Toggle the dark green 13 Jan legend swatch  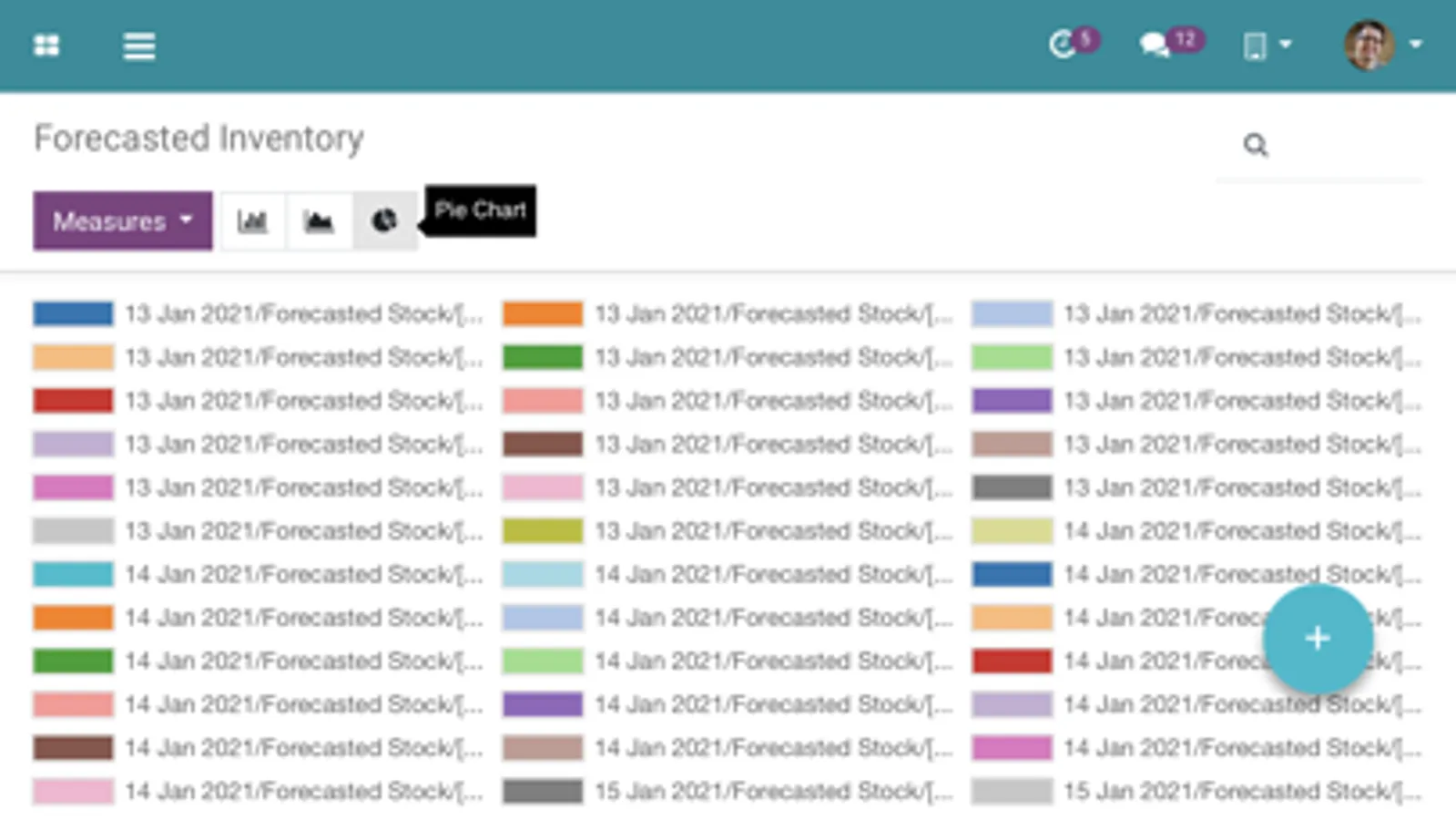(x=543, y=357)
